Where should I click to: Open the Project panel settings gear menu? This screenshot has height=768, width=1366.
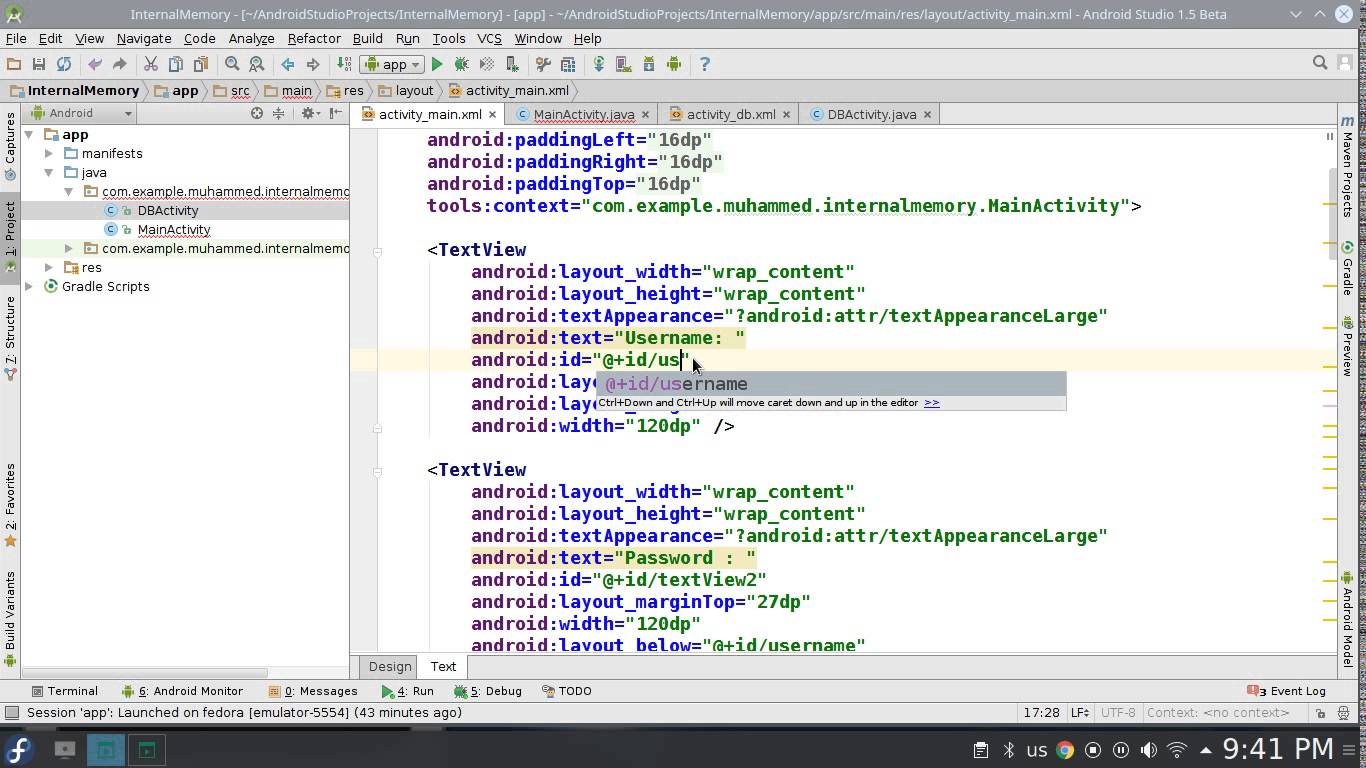tap(306, 113)
